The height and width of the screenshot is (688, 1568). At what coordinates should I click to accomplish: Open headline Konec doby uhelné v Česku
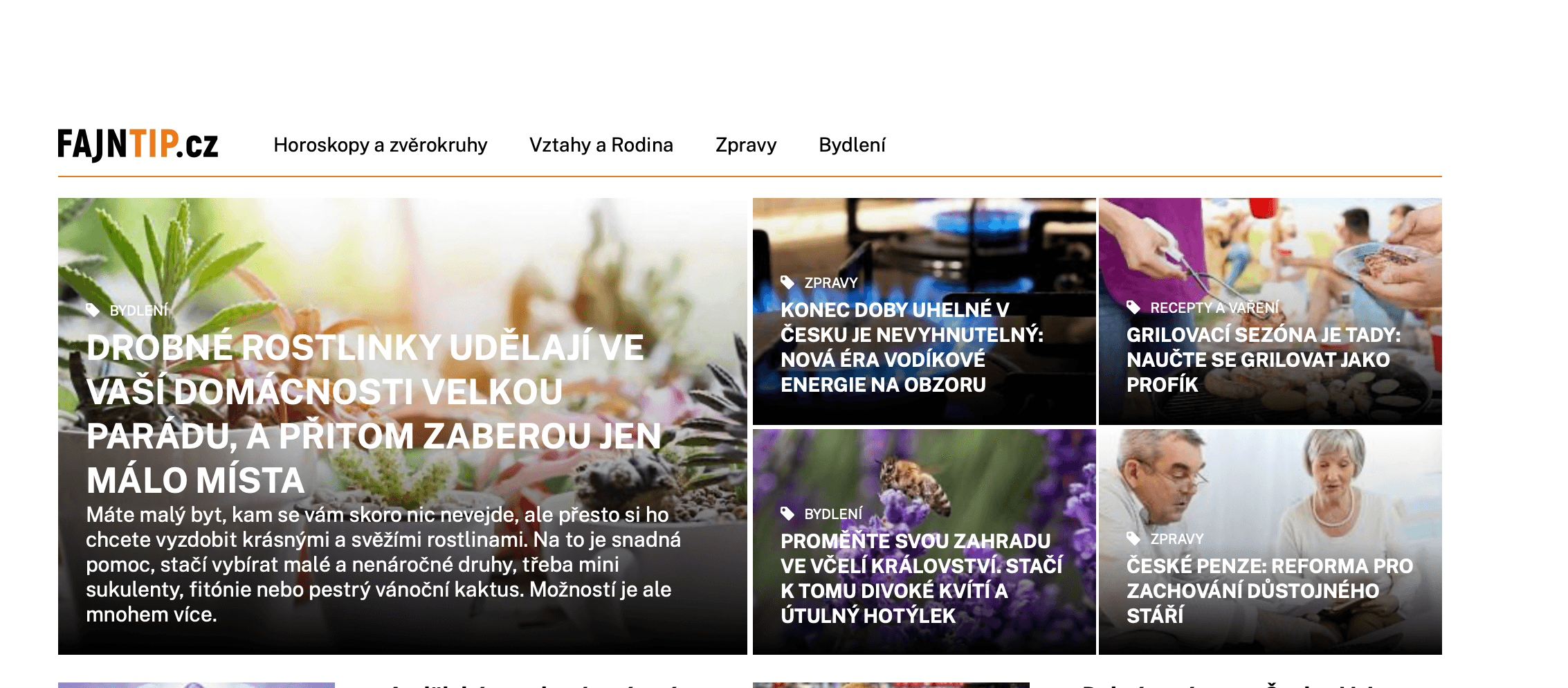click(x=912, y=347)
